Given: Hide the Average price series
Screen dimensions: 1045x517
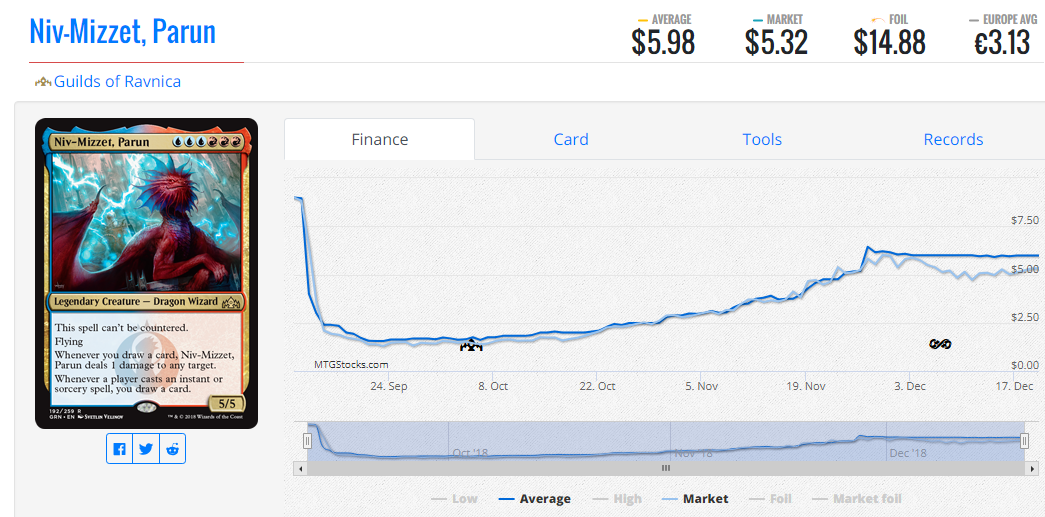Looking at the screenshot, I should point(534,498).
